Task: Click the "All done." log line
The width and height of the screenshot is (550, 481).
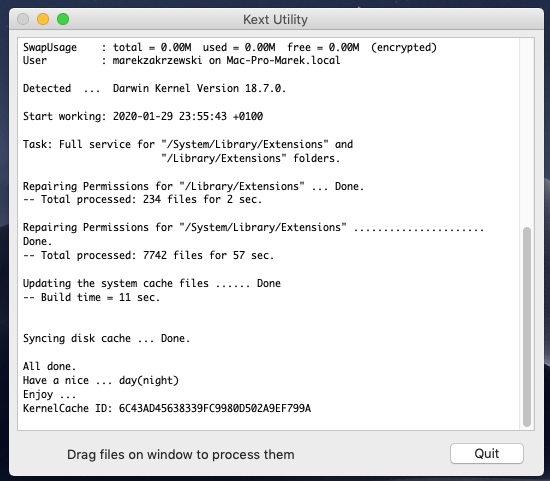Action: coord(49,366)
